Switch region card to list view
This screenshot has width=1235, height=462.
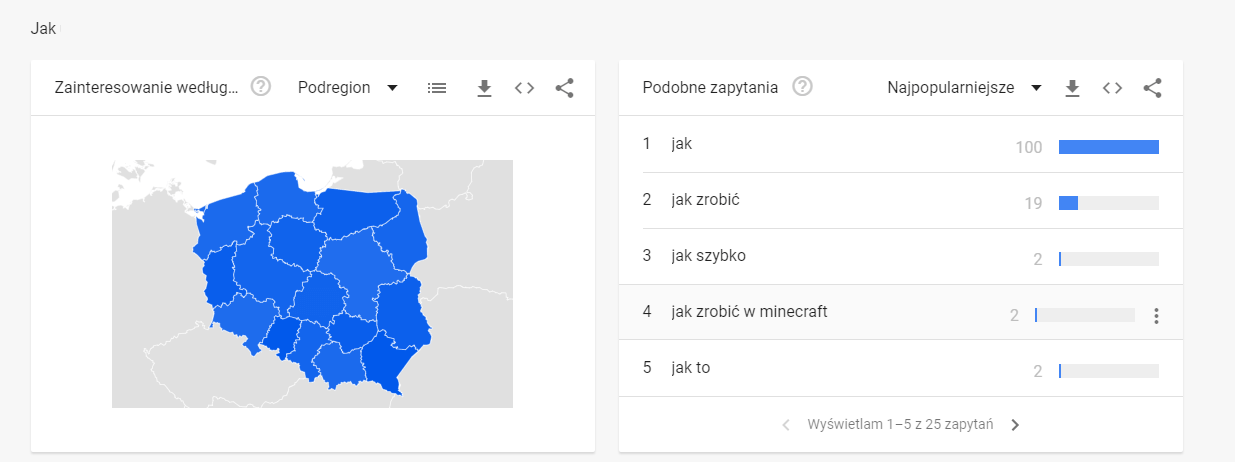[437, 88]
